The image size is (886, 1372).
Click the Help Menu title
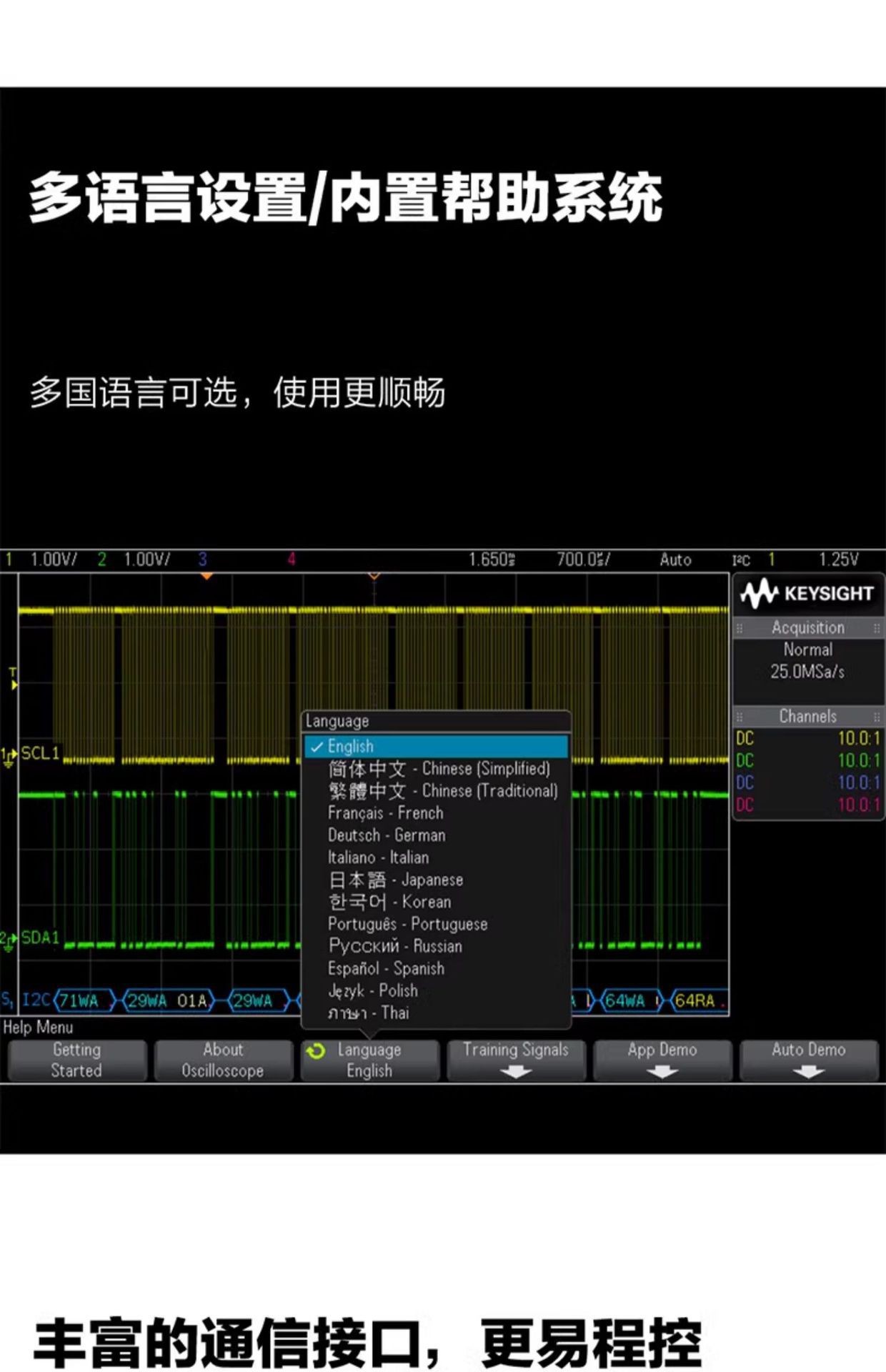[38, 1028]
